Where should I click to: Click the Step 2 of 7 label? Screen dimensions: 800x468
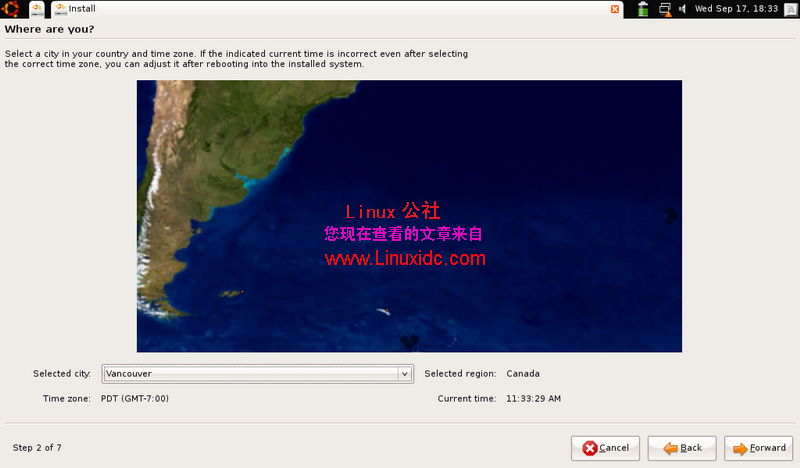coord(37,448)
